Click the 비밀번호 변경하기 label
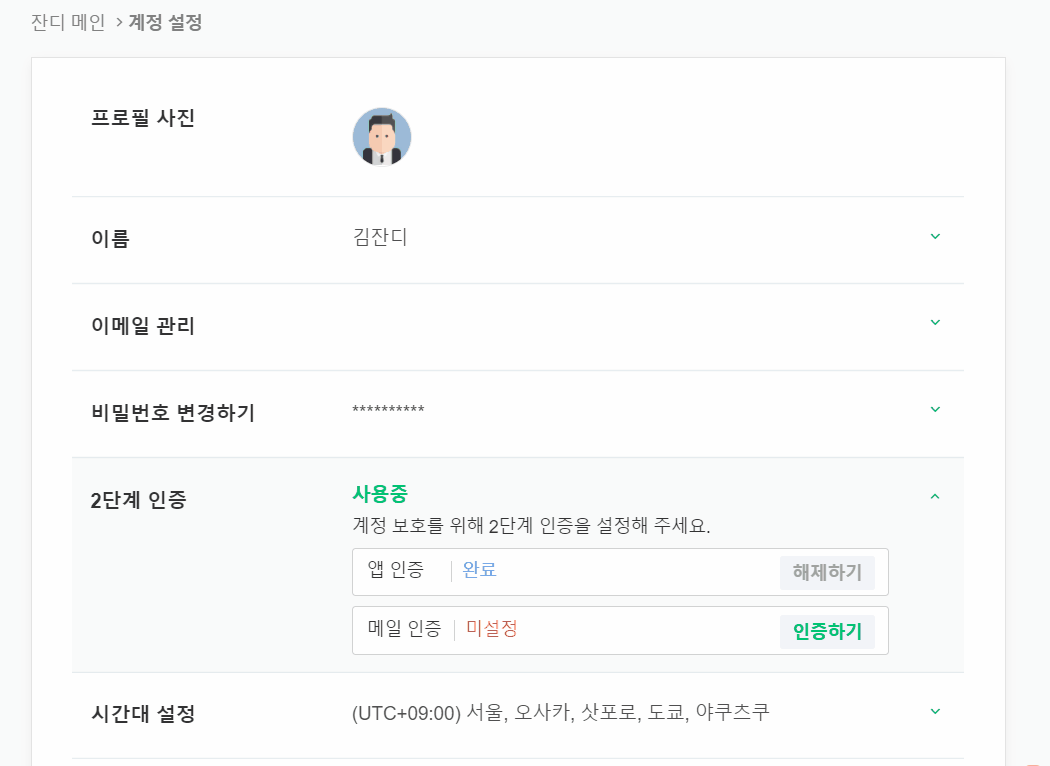Viewport: 1050px width, 766px height. 173,412
